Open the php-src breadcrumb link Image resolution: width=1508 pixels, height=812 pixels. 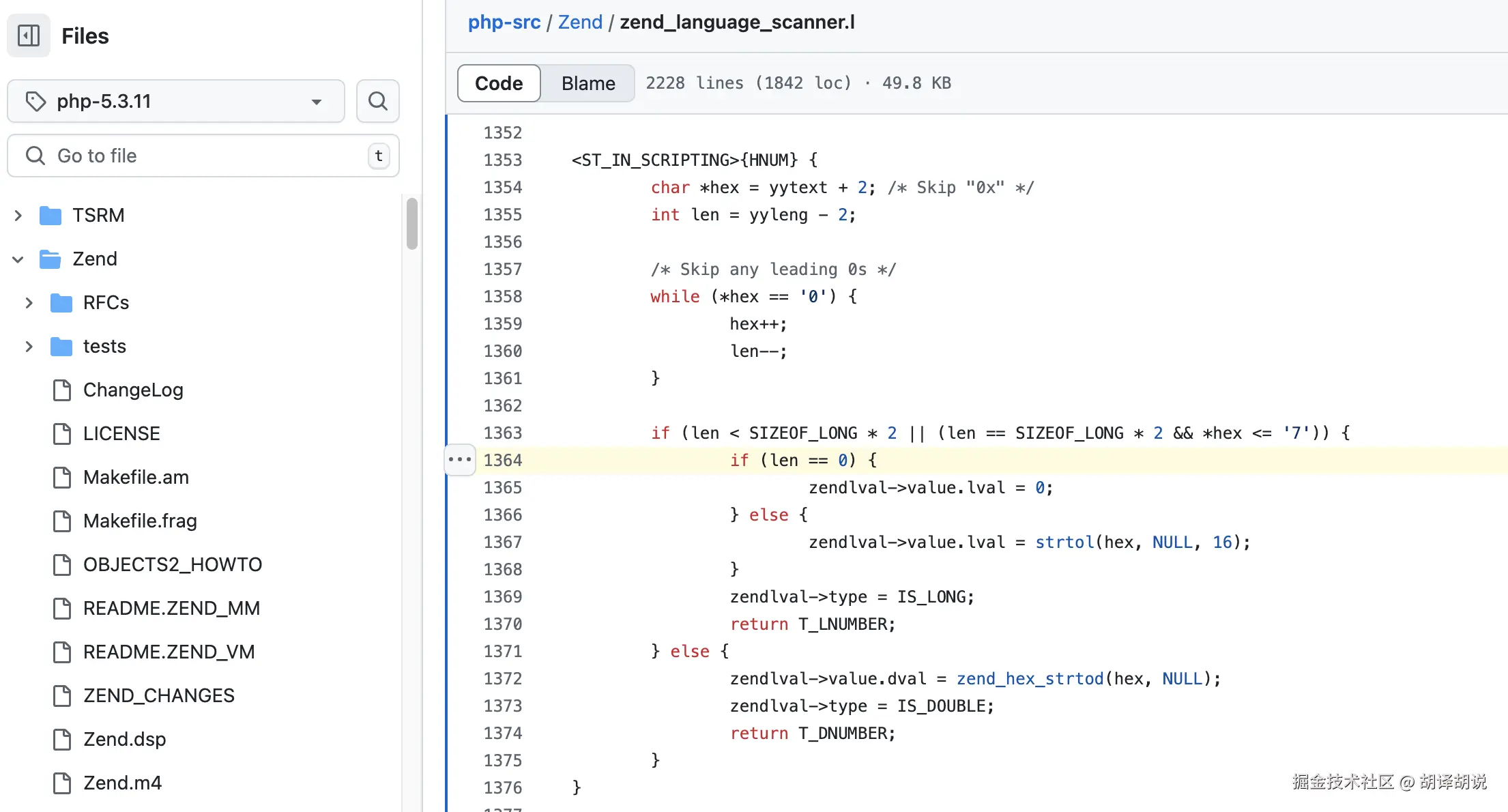click(504, 22)
